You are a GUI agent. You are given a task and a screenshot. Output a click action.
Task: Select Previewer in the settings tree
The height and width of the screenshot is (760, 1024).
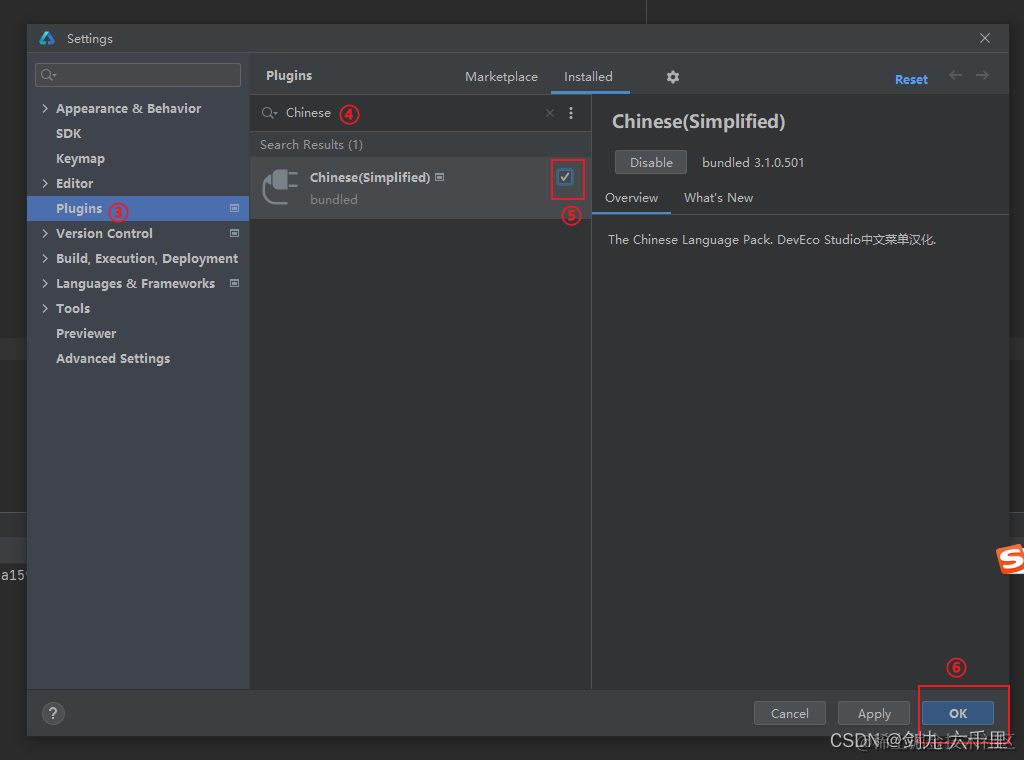coord(86,334)
